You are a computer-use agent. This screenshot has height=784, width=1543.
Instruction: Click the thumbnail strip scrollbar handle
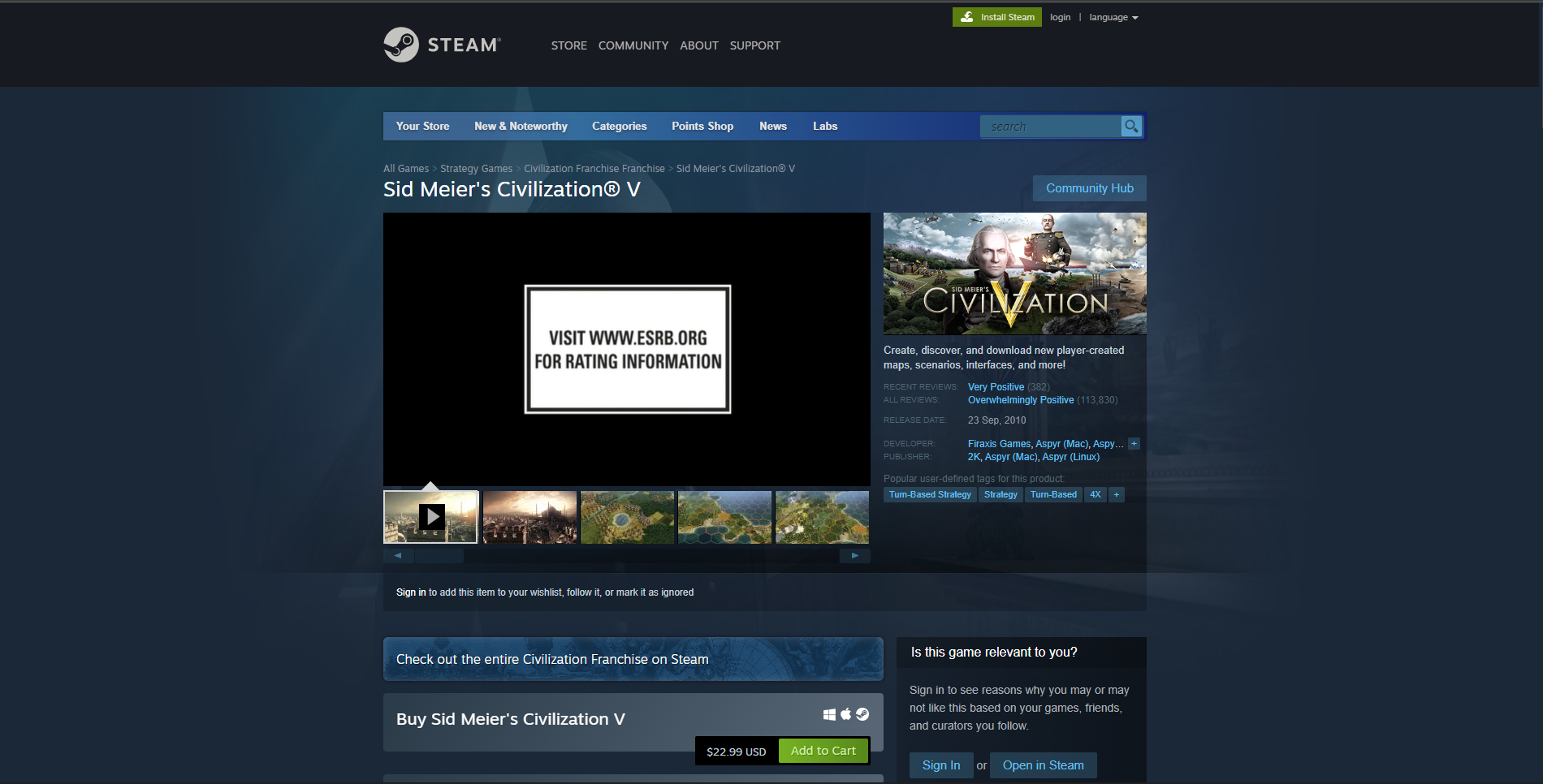click(439, 556)
